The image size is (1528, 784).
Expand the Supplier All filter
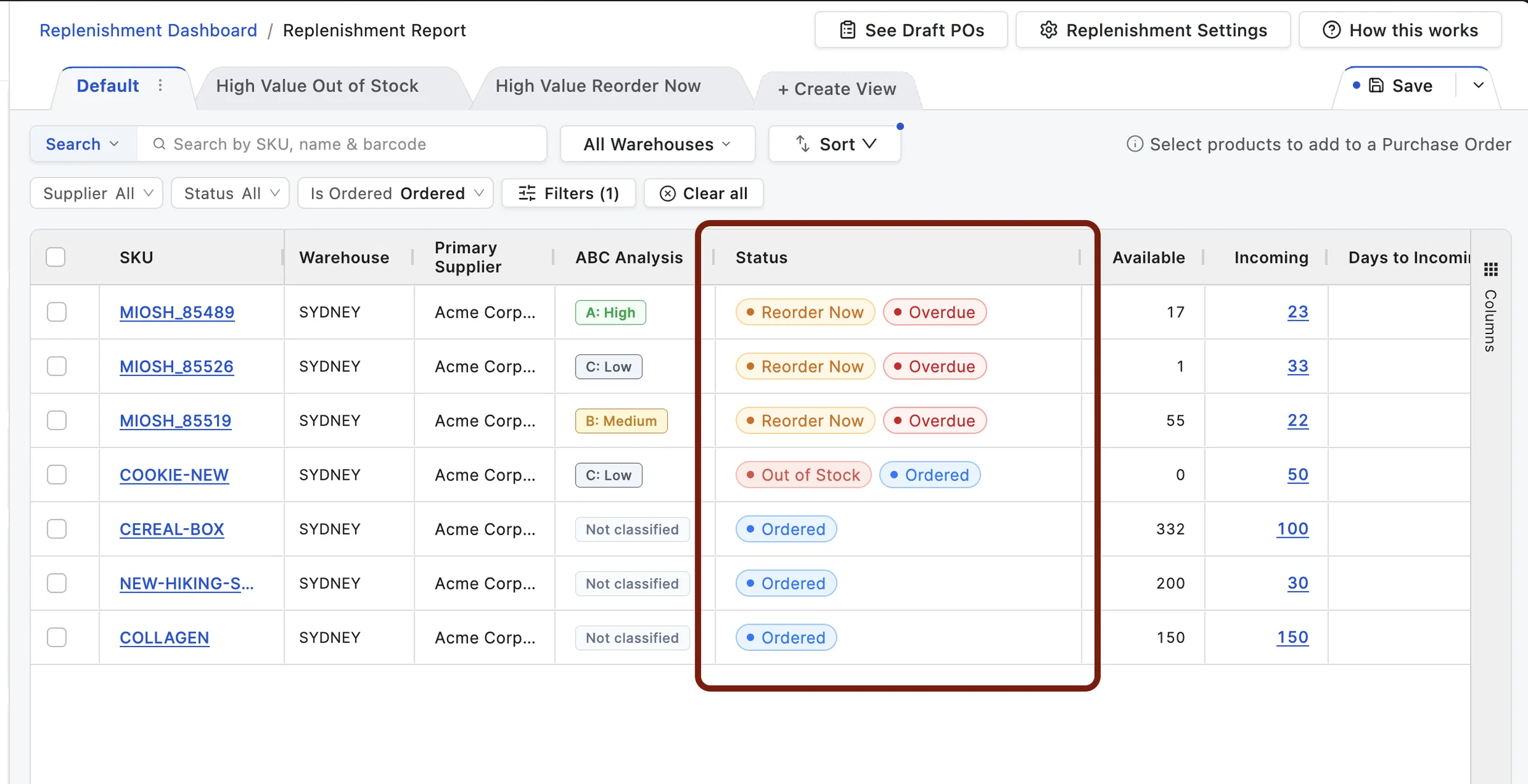(x=97, y=193)
